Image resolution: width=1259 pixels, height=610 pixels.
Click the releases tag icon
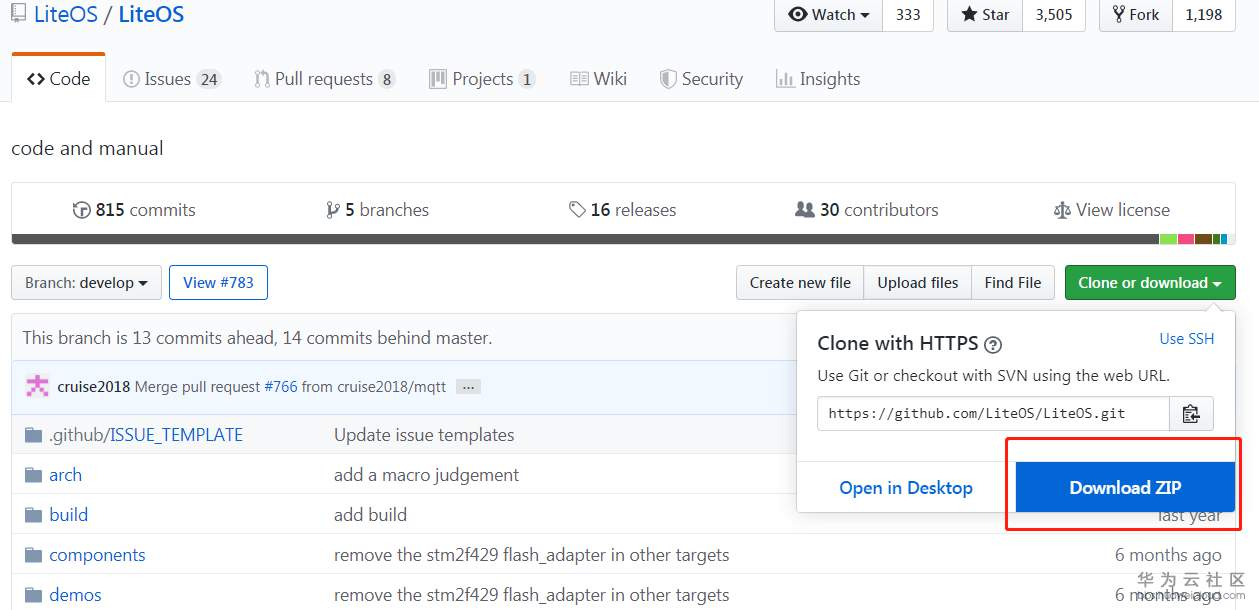pos(577,210)
